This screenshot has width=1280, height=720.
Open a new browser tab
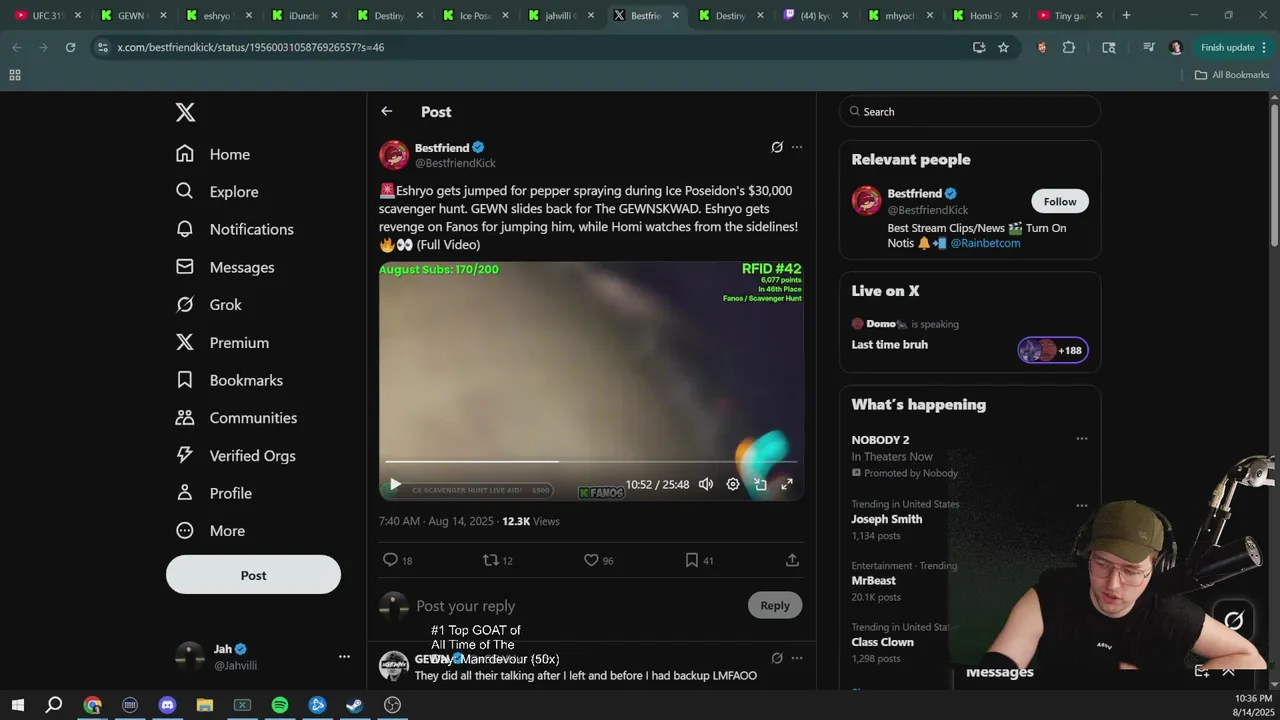[x=1126, y=15]
